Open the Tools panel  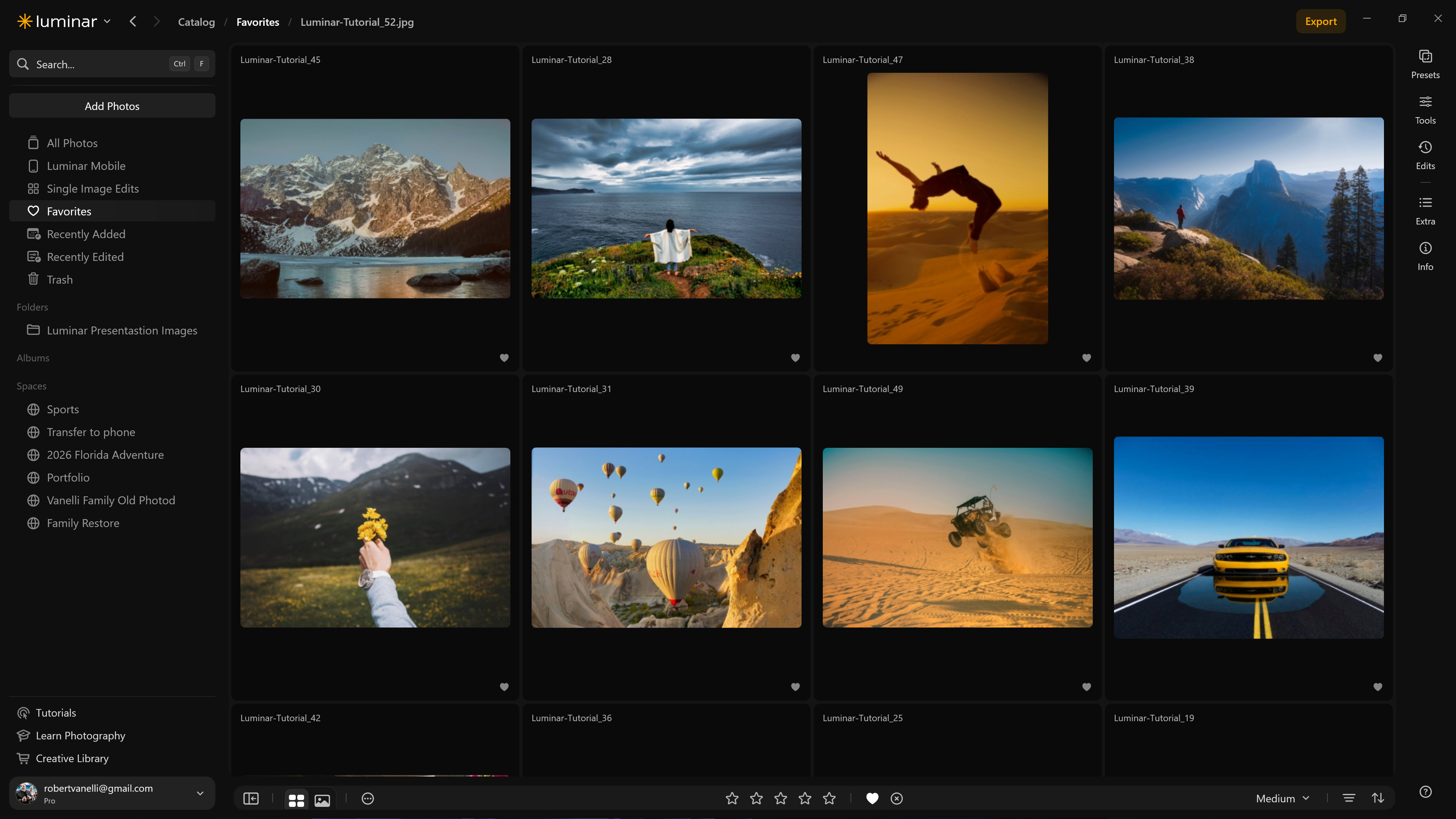pos(1425,110)
